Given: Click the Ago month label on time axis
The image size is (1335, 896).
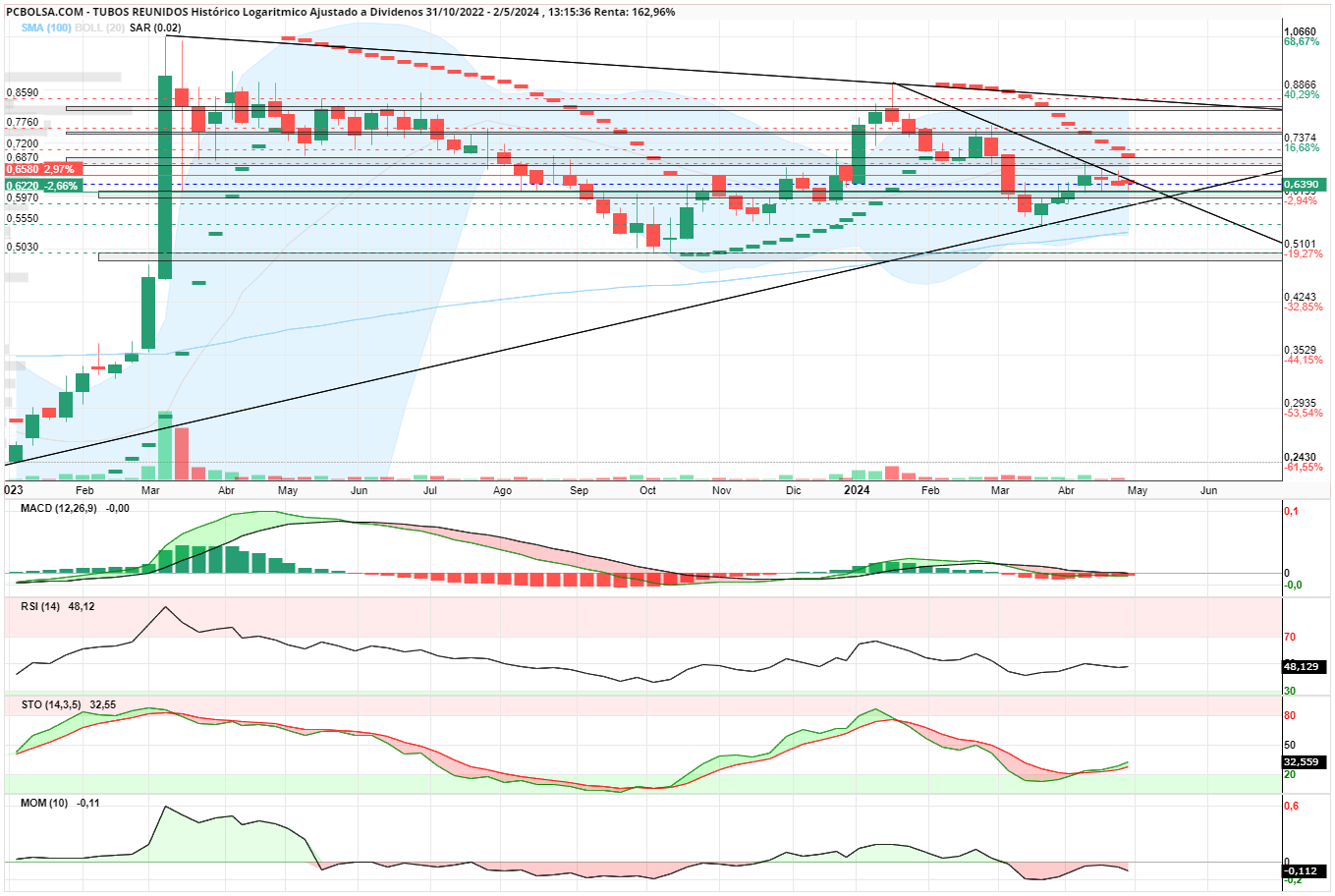Looking at the screenshot, I should coord(502,490).
